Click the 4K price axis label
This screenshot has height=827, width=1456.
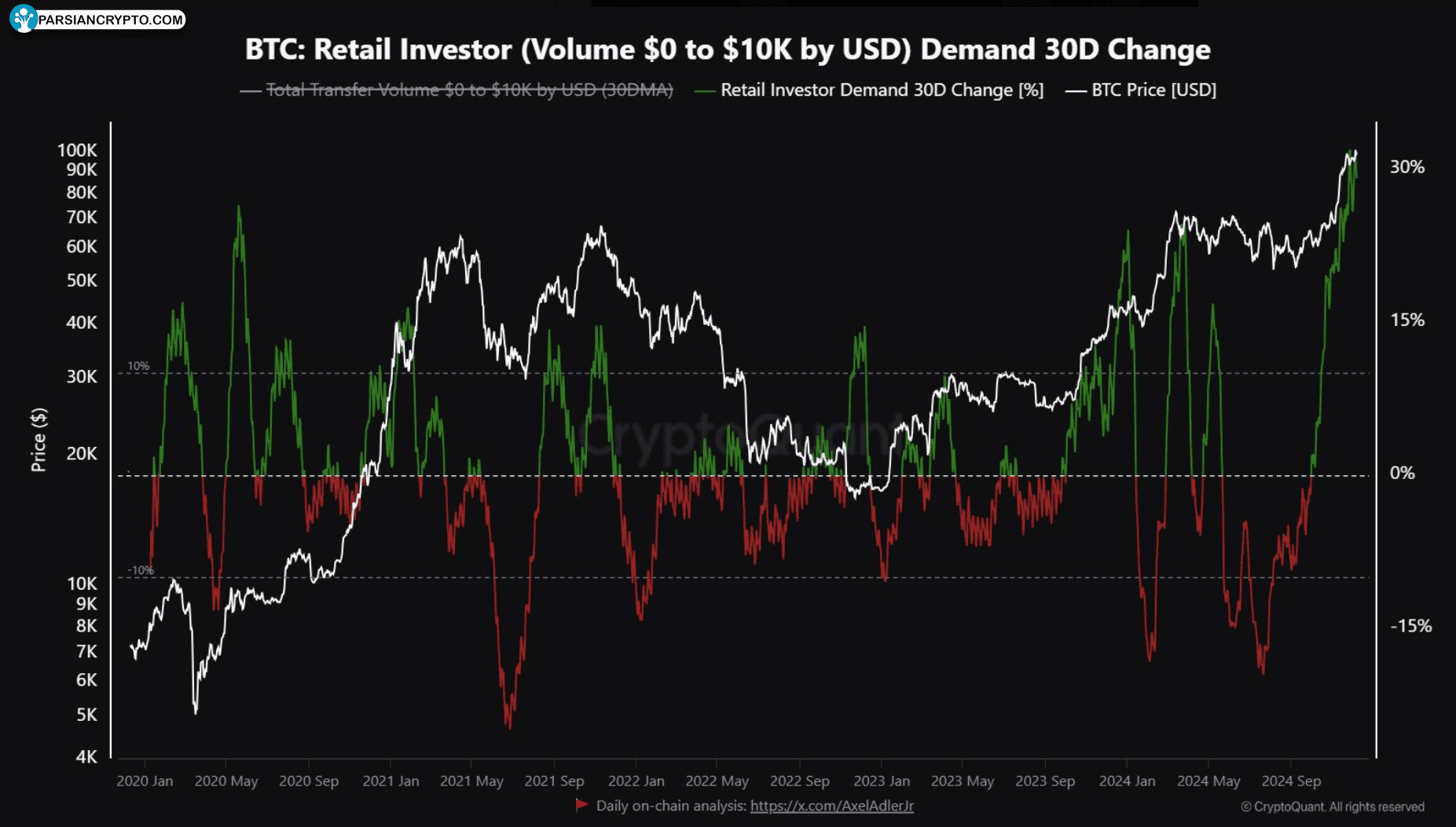[x=86, y=757]
